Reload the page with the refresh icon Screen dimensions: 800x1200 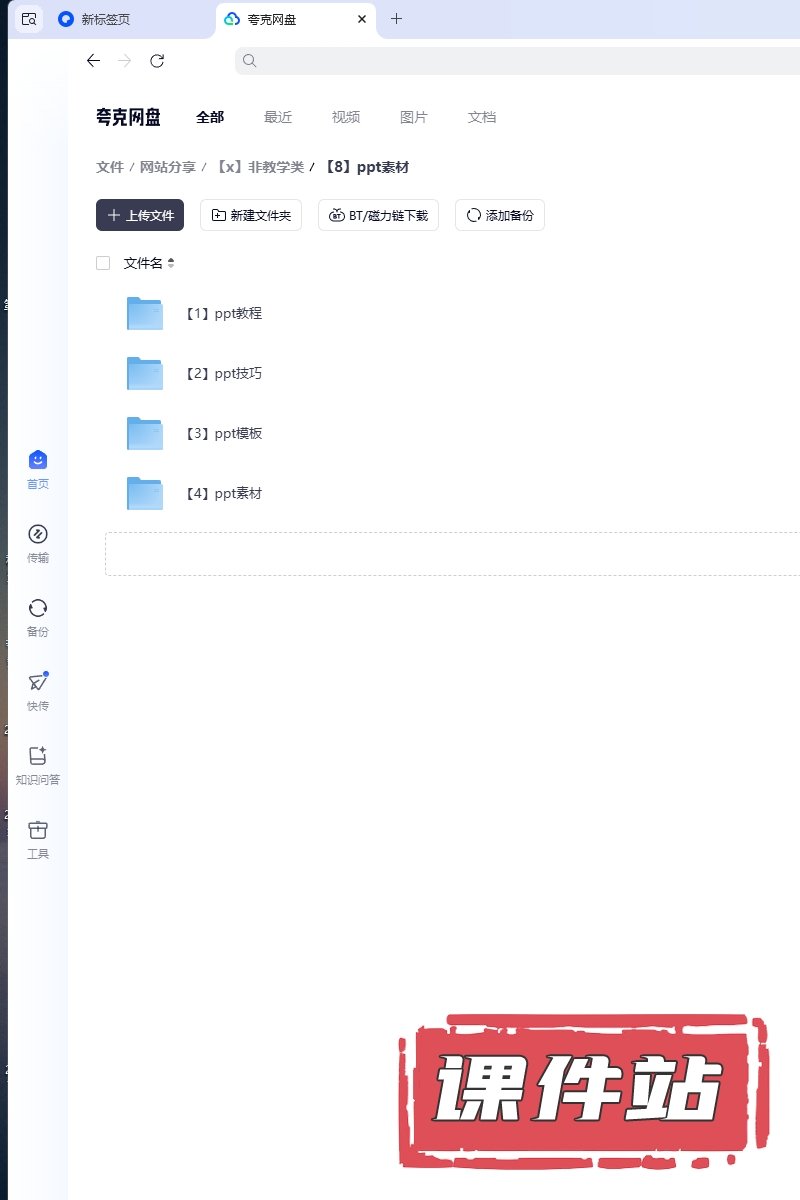[157, 61]
